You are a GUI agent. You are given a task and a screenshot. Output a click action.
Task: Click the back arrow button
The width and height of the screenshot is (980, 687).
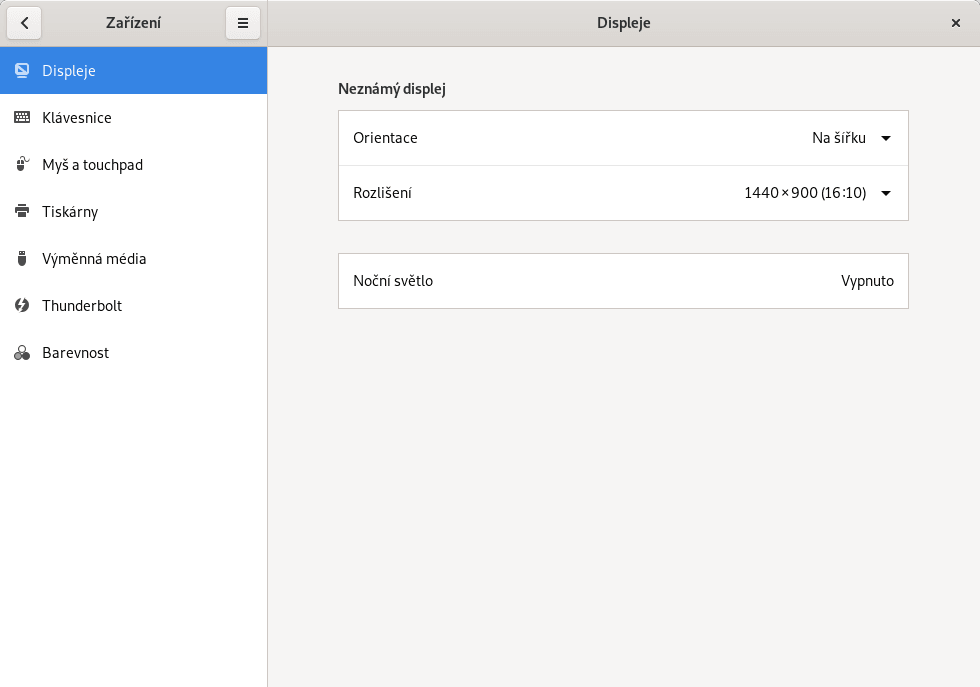tap(24, 23)
